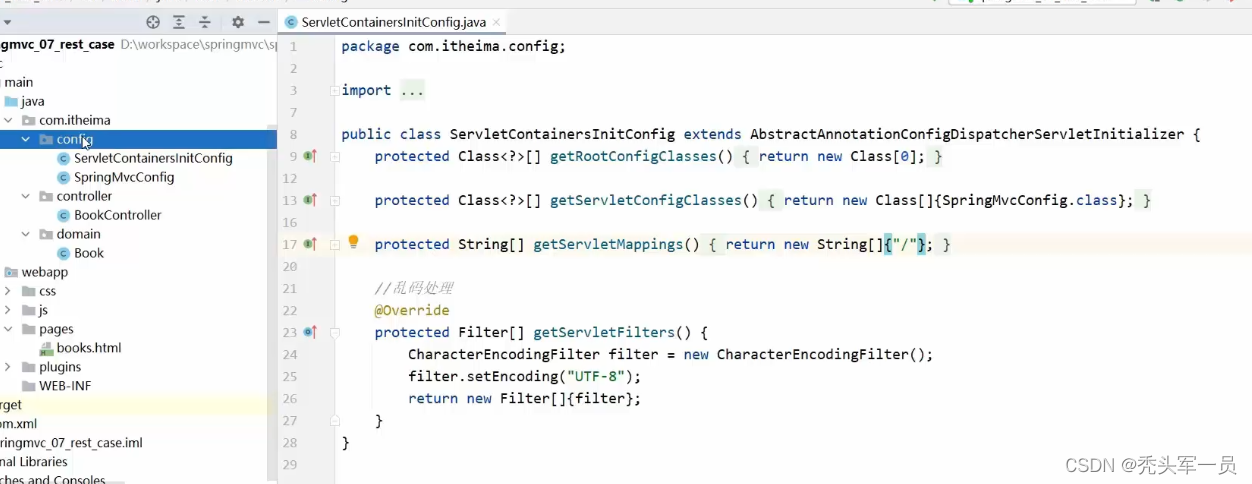Unfold the getRootConfigClasses method on line 9
This screenshot has width=1252, height=484.
coord(335,156)
